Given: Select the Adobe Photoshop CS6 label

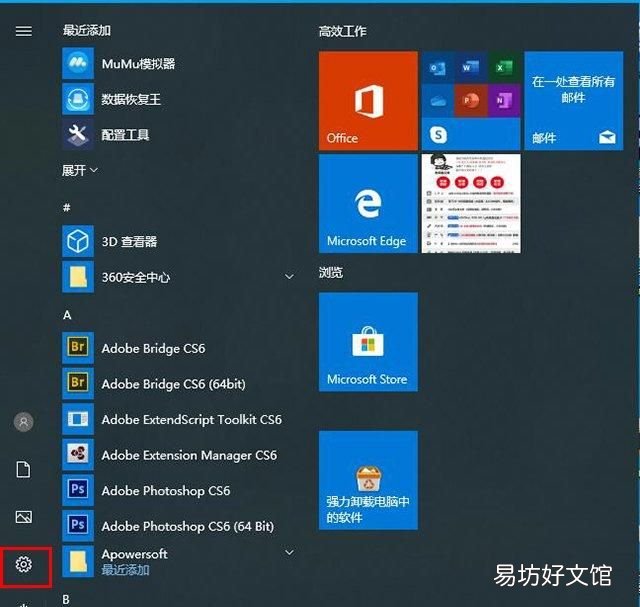Looking at the screenshot, I should click(166, 490).
